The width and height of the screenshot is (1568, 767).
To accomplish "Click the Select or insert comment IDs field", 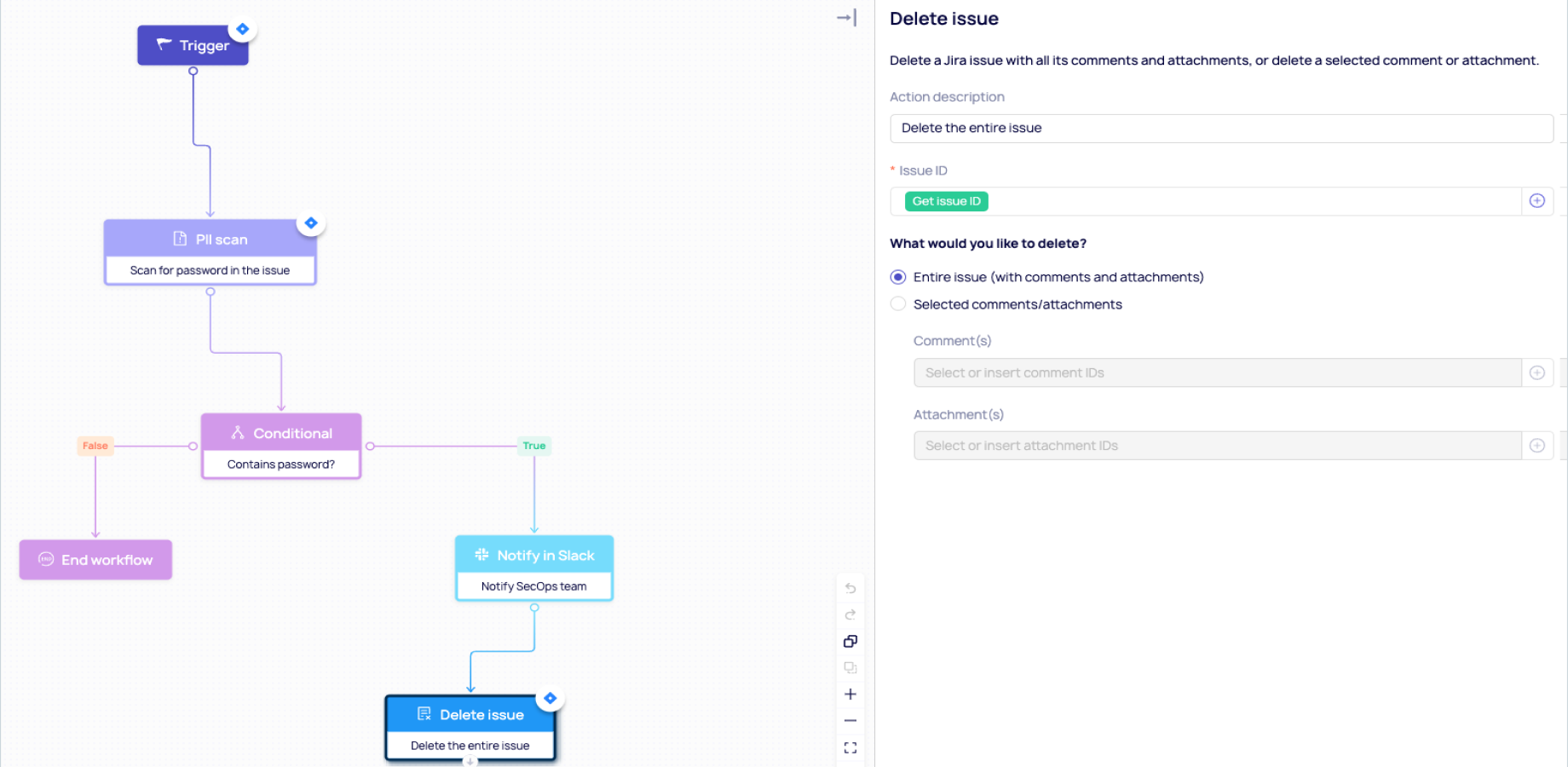I will [x=1218, y=372].
